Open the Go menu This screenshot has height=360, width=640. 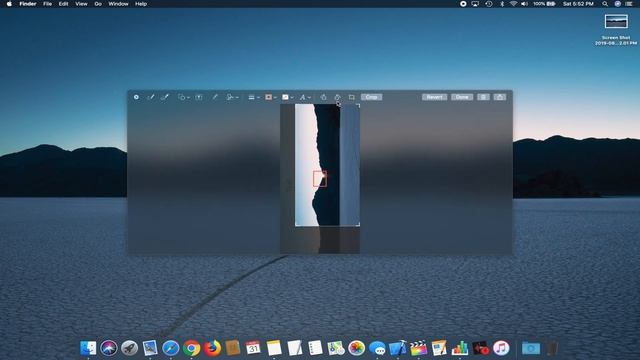[98, 4]
